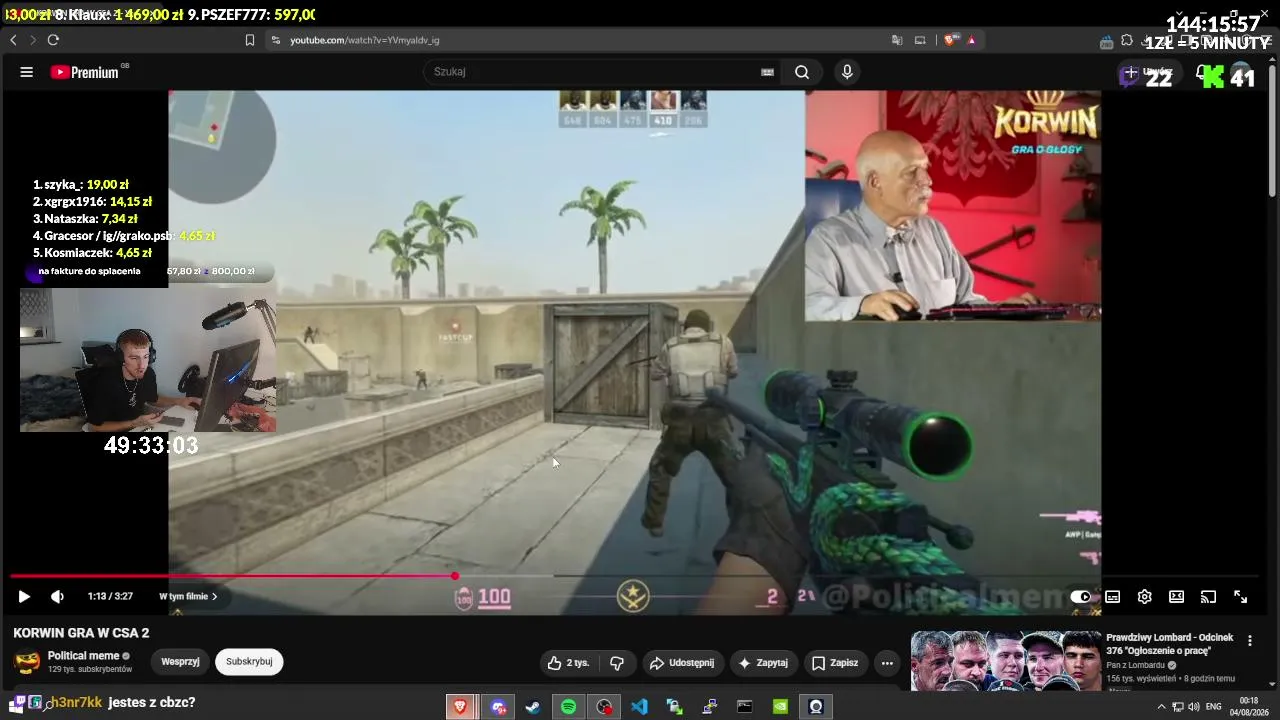Like the video with 2 tys. likes
Screen dimensions: 1280x720
click(568, 662)
